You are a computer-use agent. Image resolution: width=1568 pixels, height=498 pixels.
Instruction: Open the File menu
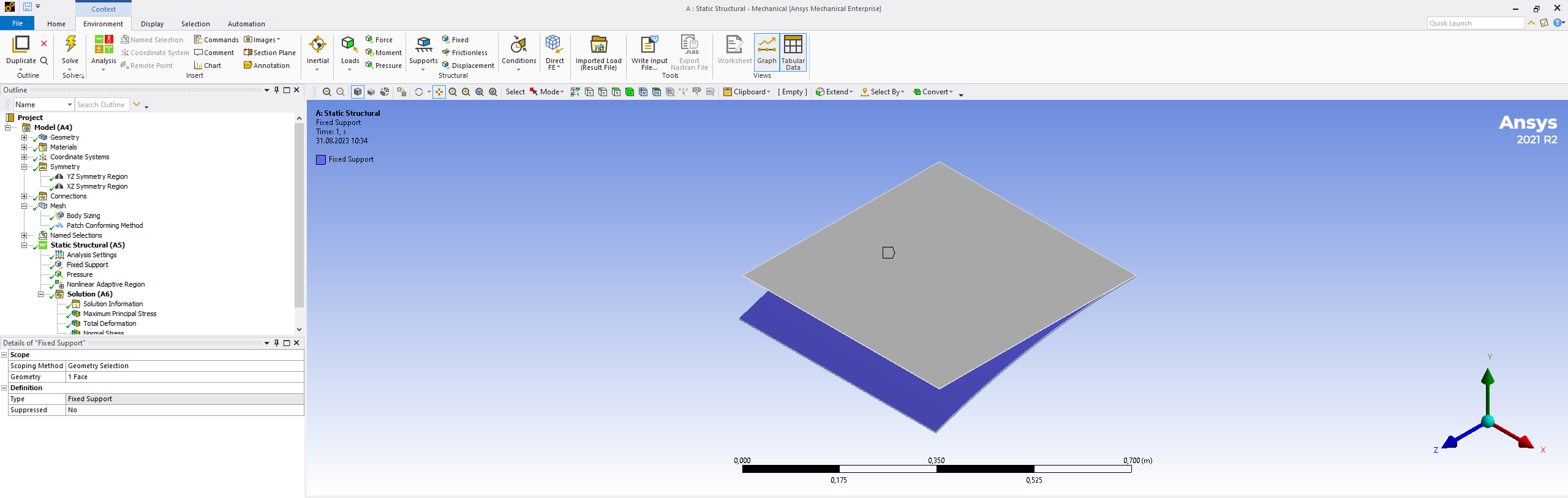tap(17, 23)
